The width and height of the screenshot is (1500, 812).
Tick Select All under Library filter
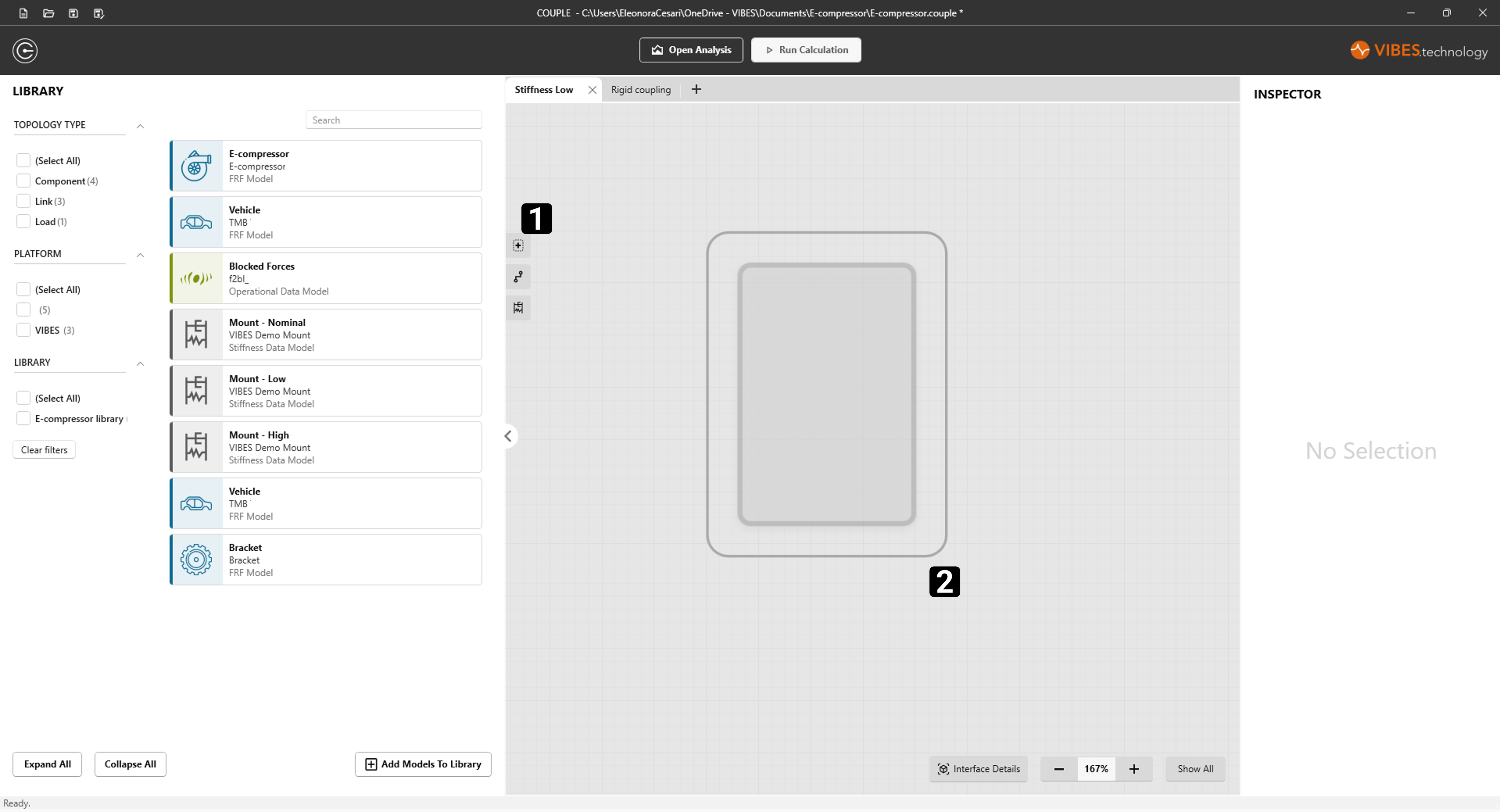point(23,398)
